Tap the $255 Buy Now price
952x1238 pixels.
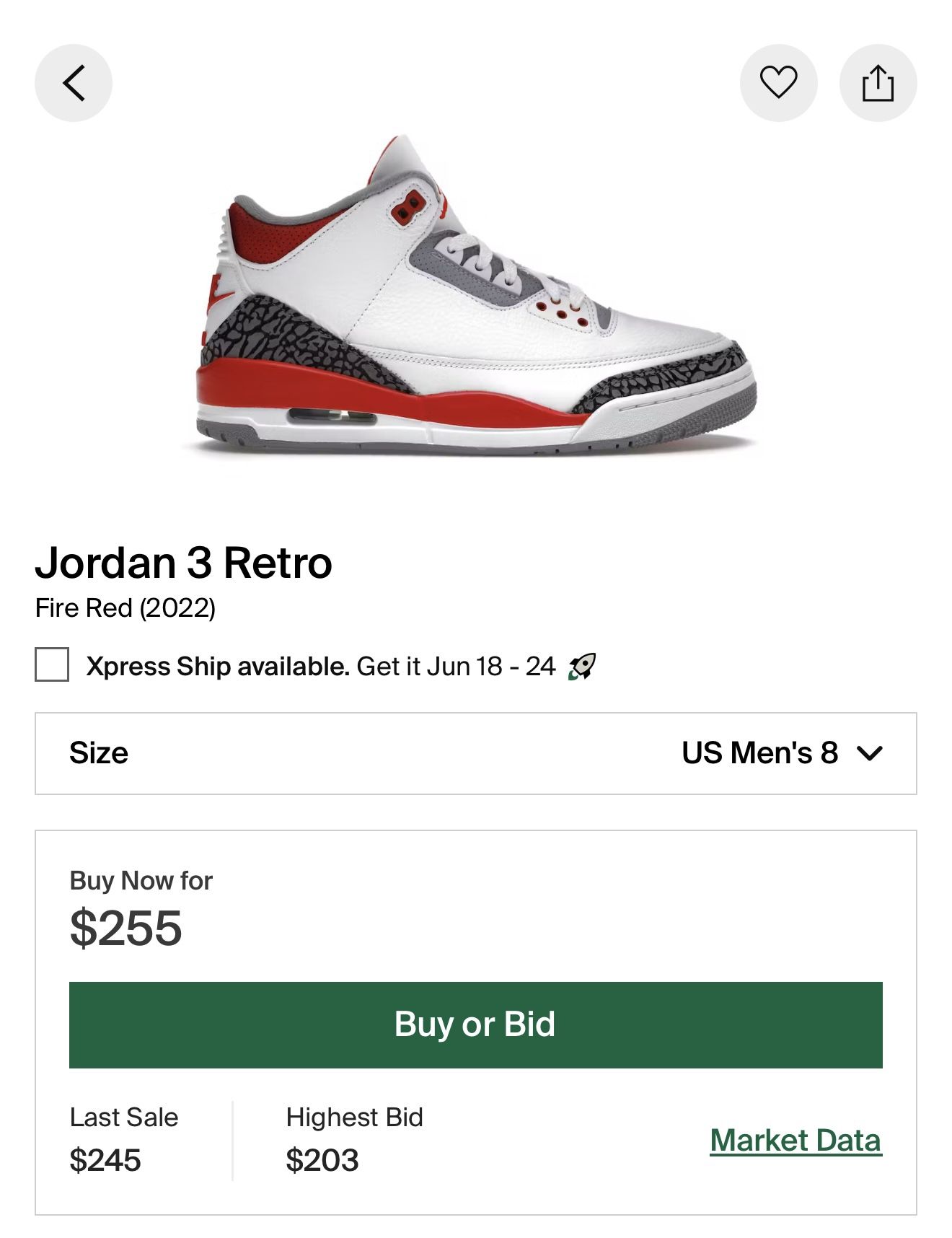click(x=126, y=928)
